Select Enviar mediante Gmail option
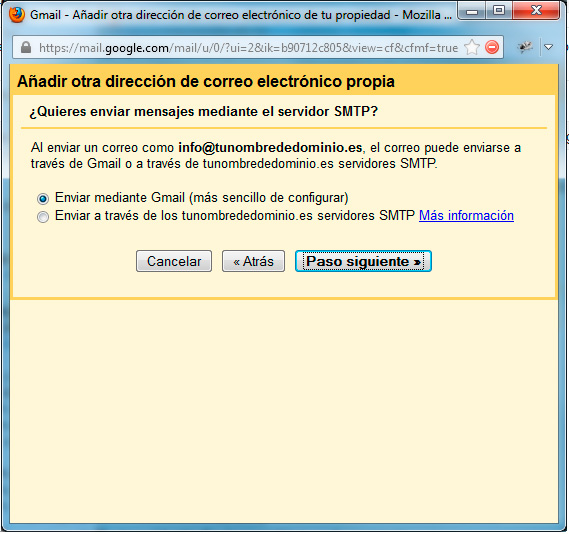Image resolution: width=569 pixels, height=534 pixels. pyautogui.click(x=43, y=198)
